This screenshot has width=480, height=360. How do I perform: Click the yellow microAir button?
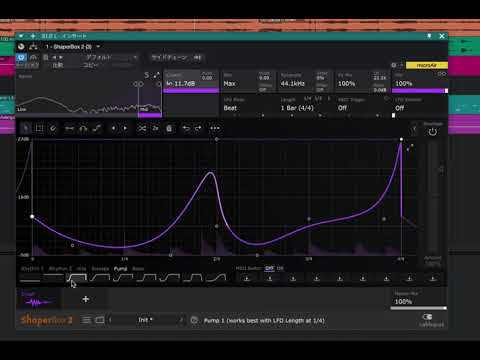coord(427,65)
